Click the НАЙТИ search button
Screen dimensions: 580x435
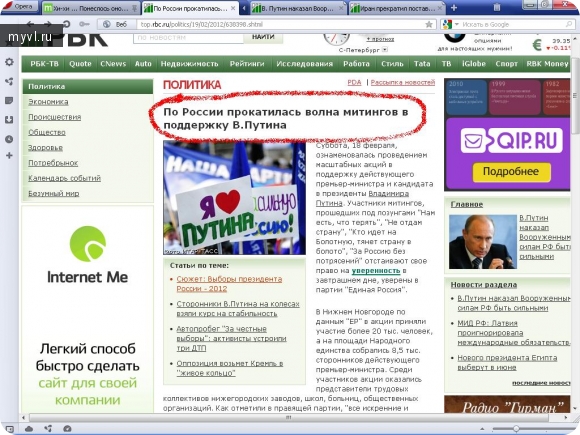pyautogui.click(x=263, y=37)
